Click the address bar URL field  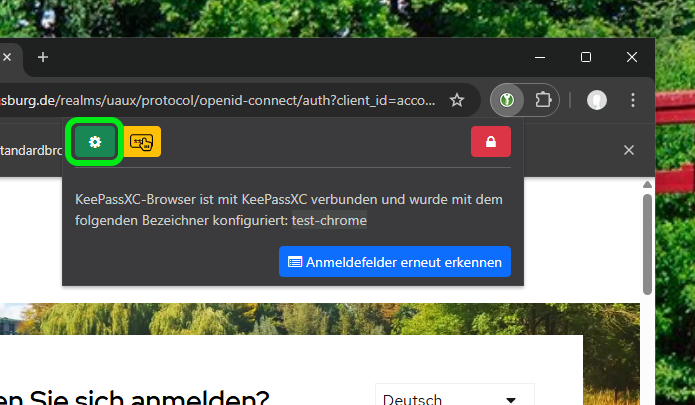tap(220, 100)
